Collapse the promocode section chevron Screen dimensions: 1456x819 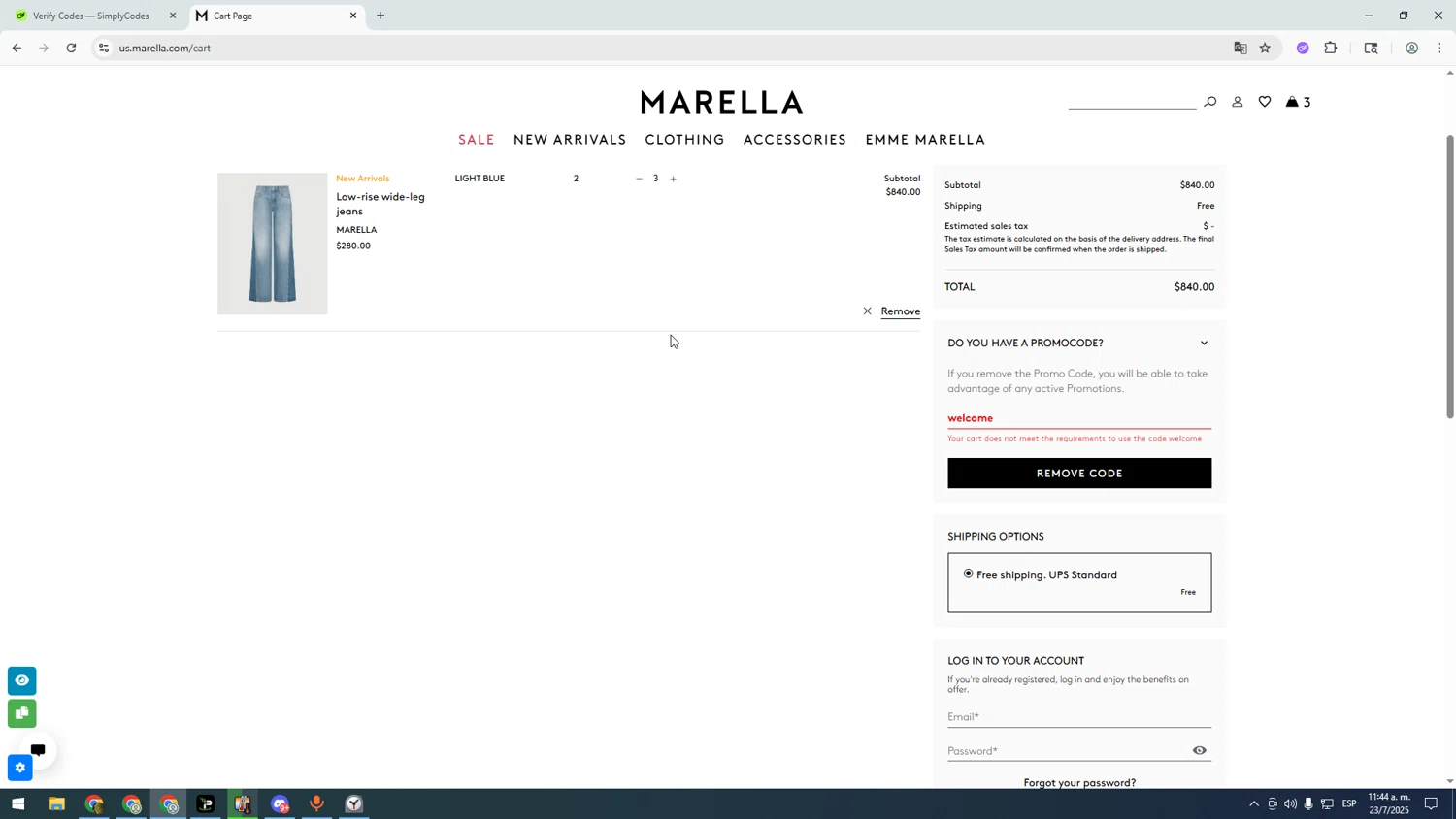point(1204,343)
